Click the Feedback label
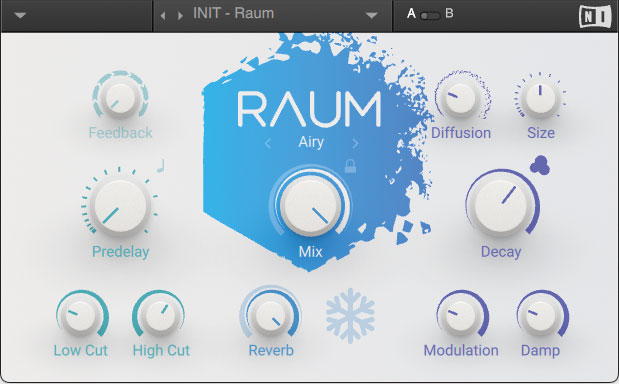The image size is (619, 384). pyautogui.click(x=120, y=133)
